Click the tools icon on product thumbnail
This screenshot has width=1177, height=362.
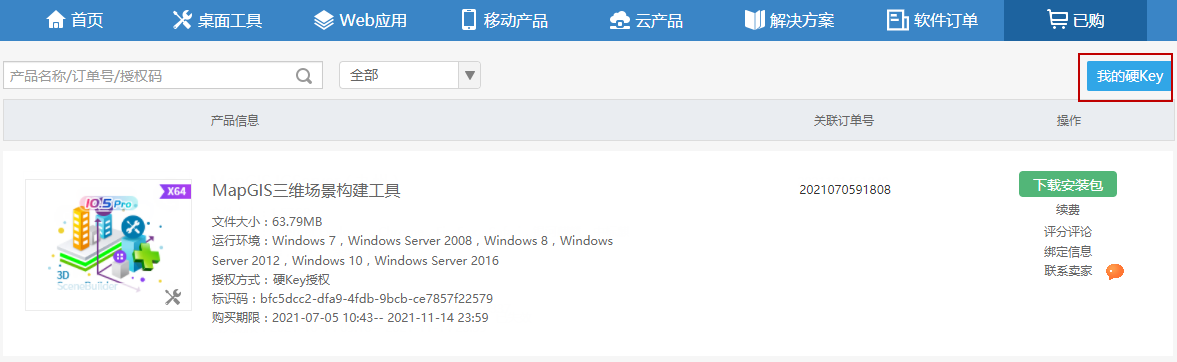pos(173,297)
